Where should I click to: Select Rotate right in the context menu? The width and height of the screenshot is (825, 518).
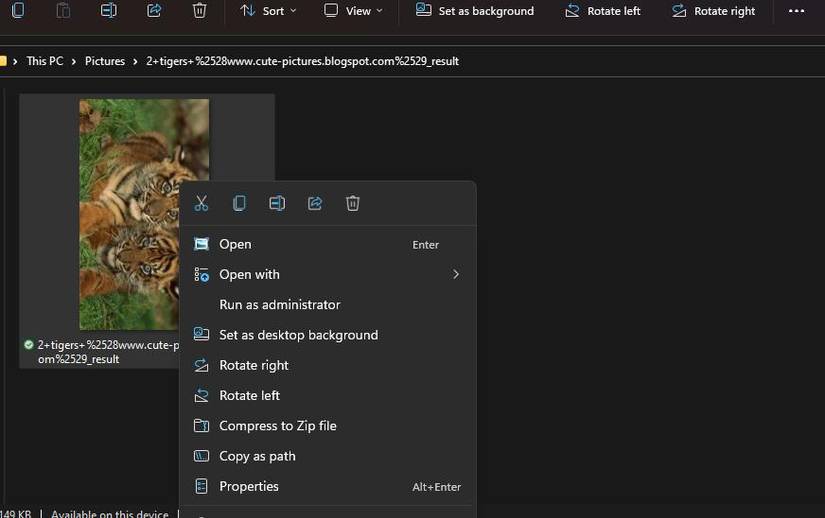(327, 365)
